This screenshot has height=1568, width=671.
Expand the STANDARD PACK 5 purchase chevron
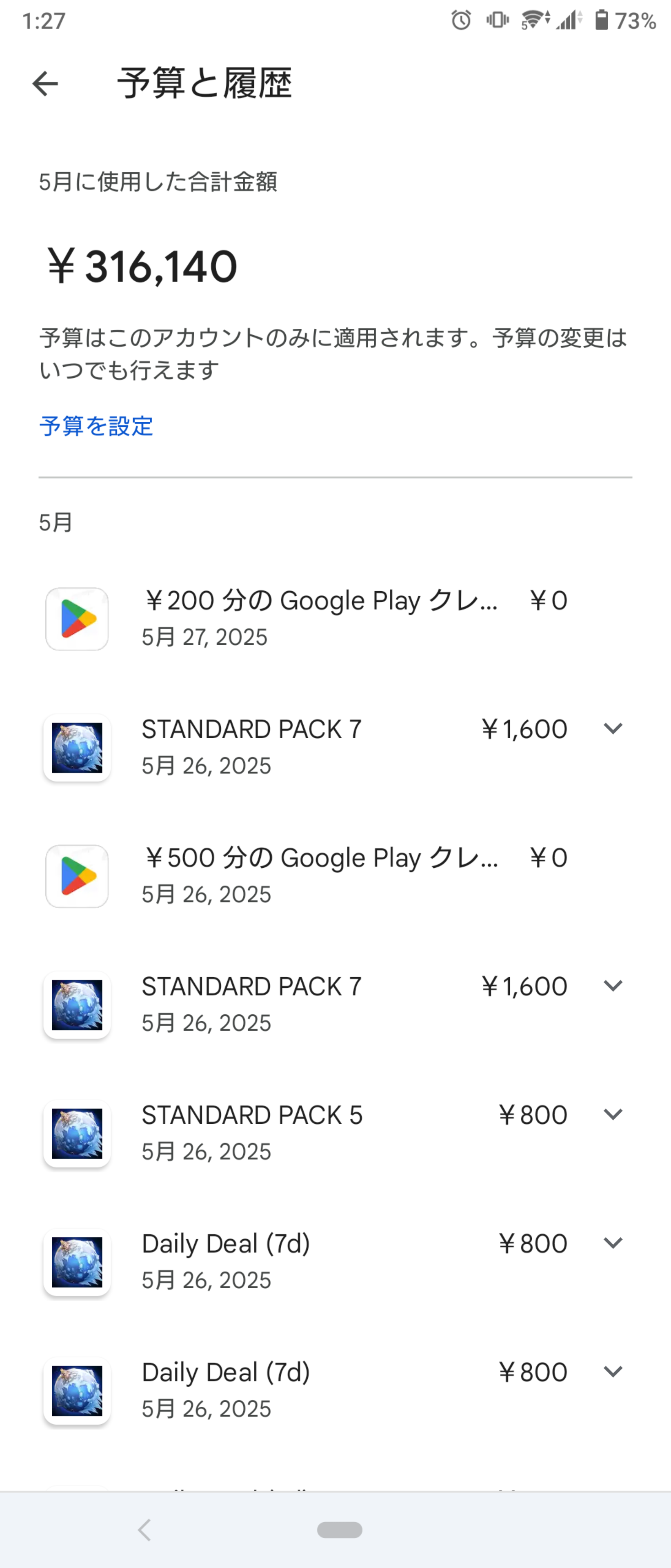coord(613,1114)
